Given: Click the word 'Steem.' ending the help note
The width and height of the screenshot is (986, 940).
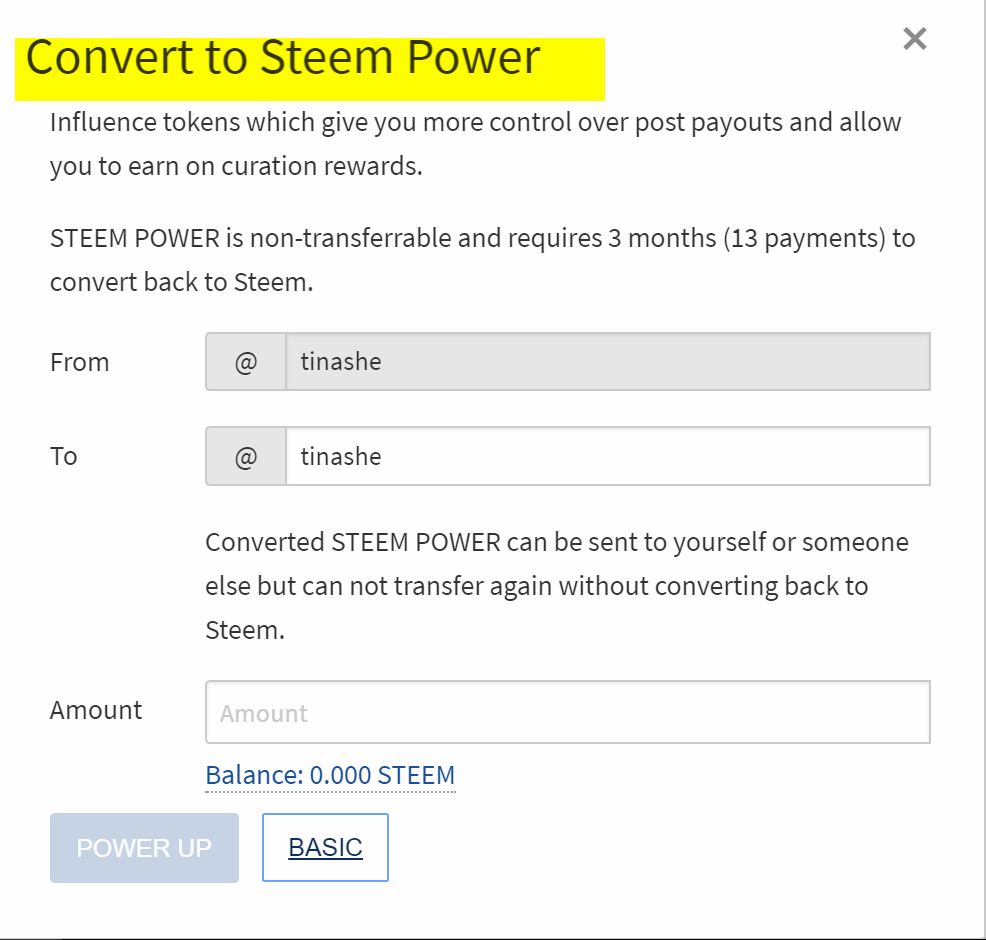Looking at the screenshot, I should pyautogui.click(x=245, y=630).
